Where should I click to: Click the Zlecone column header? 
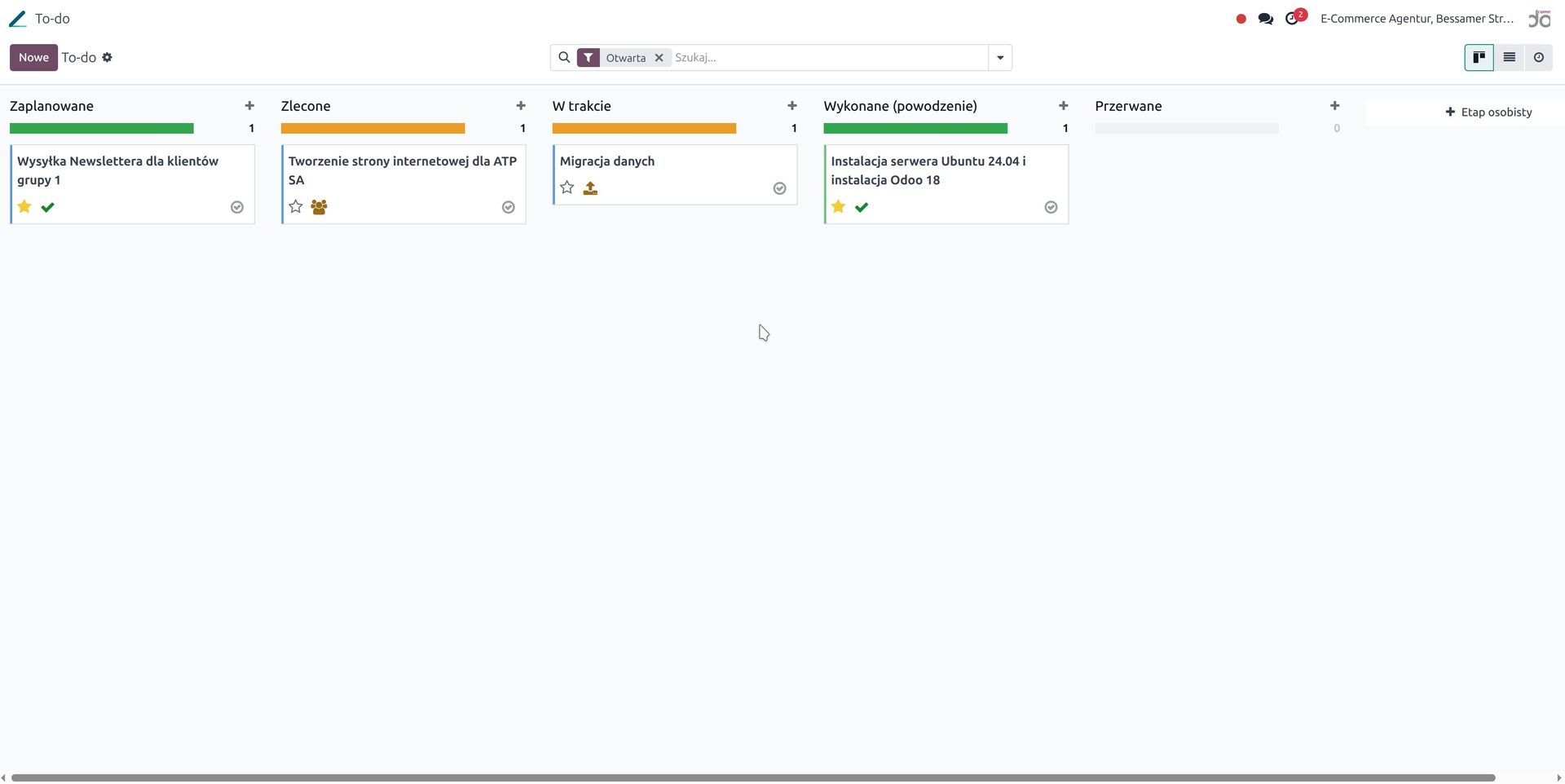(x=306, y=106)
